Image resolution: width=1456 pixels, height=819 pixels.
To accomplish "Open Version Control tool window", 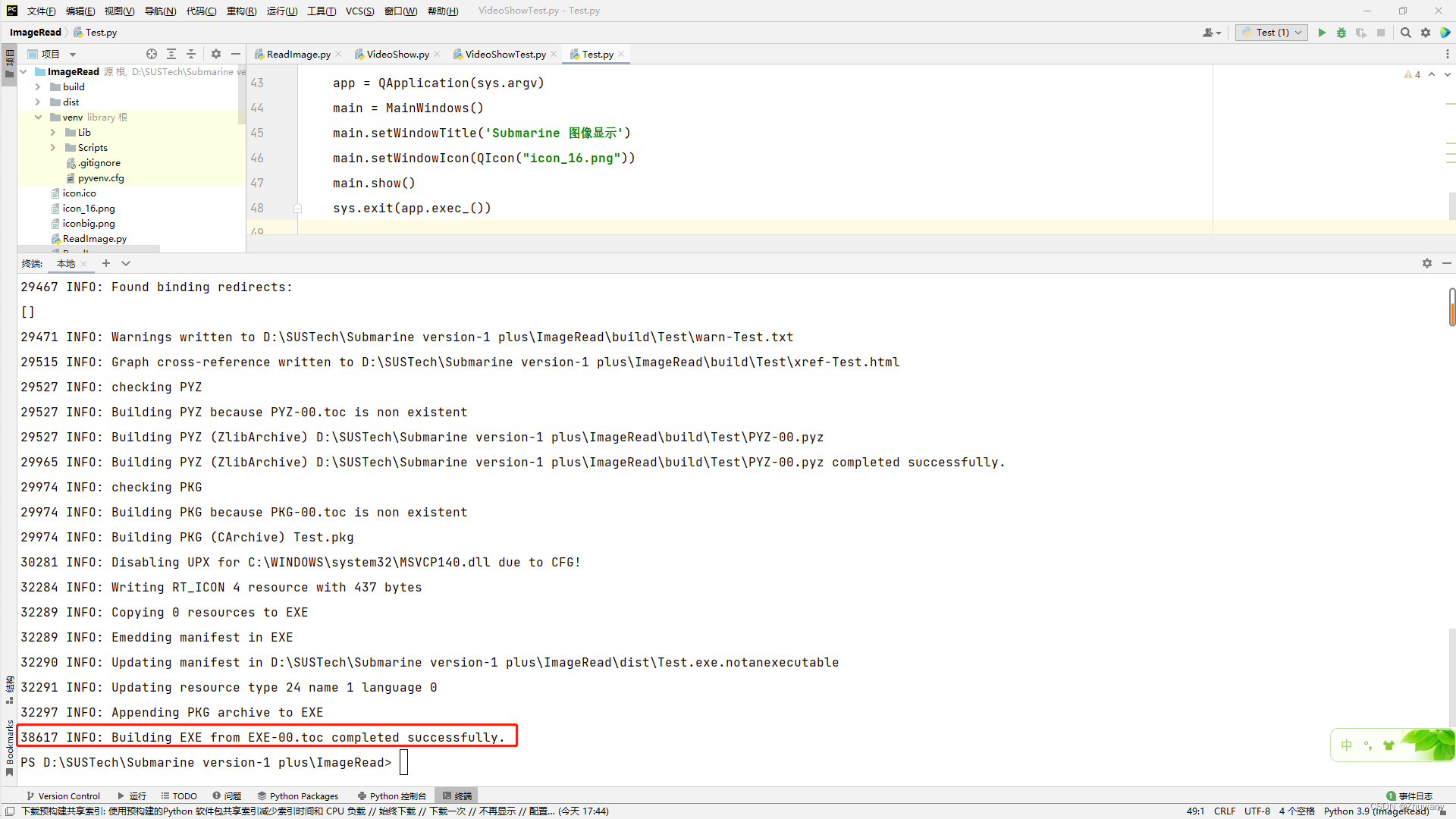I will click(64, 795).
